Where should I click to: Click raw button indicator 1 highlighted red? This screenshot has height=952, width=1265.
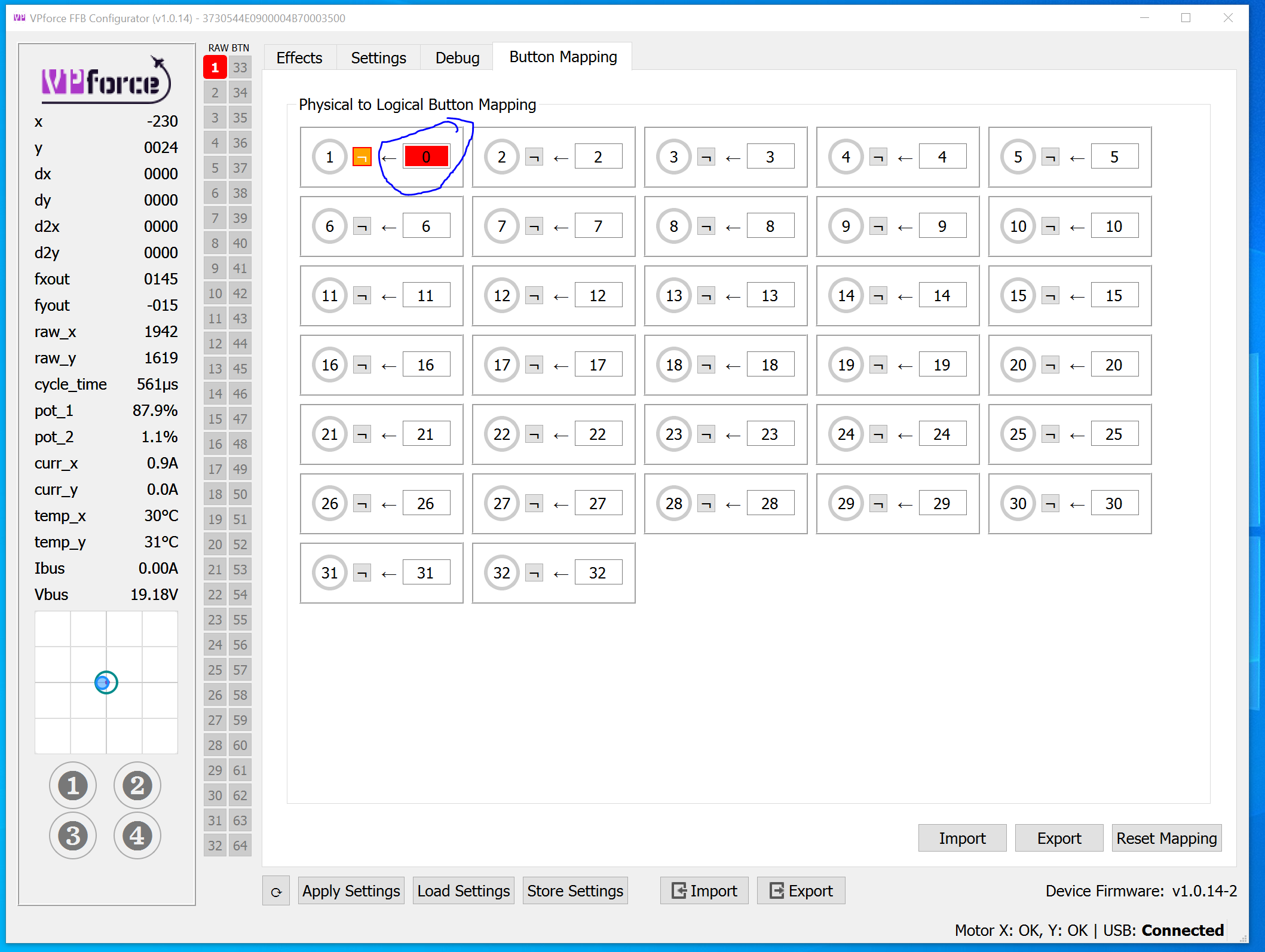click(215, 68)
